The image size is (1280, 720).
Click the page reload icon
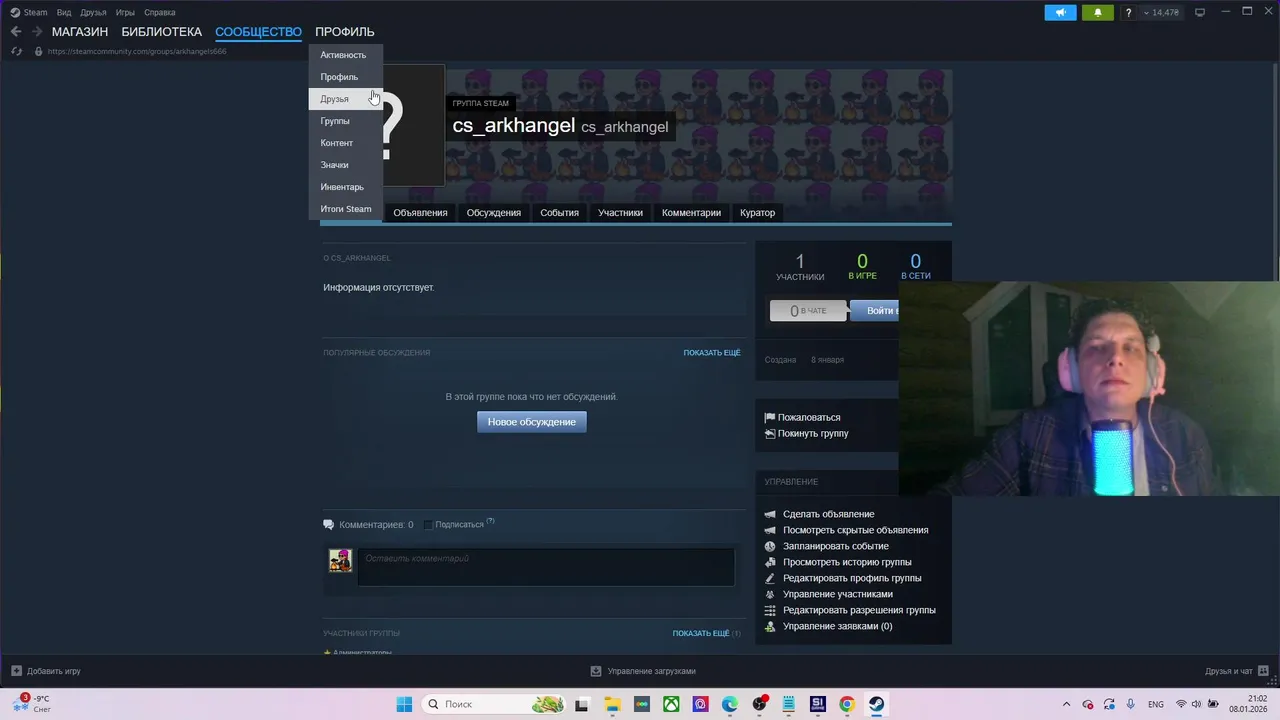(x=16, y=51)
